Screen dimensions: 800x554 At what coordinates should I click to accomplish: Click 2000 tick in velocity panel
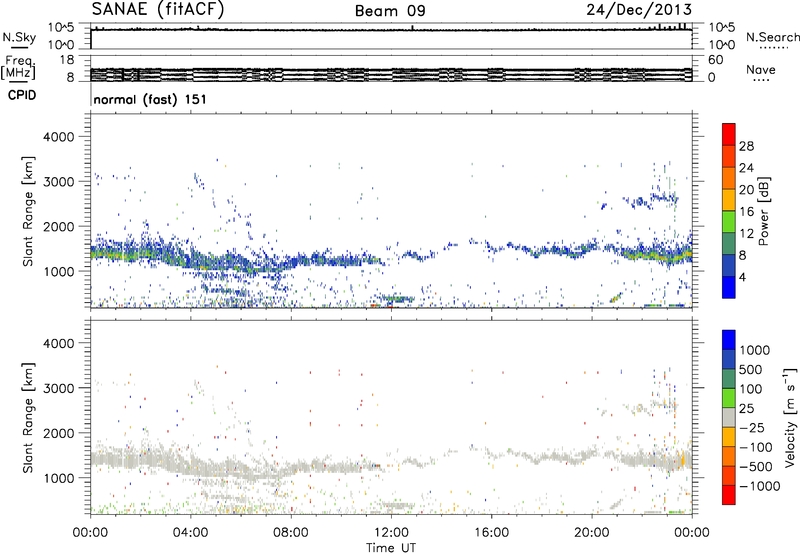tap(58, 433)
